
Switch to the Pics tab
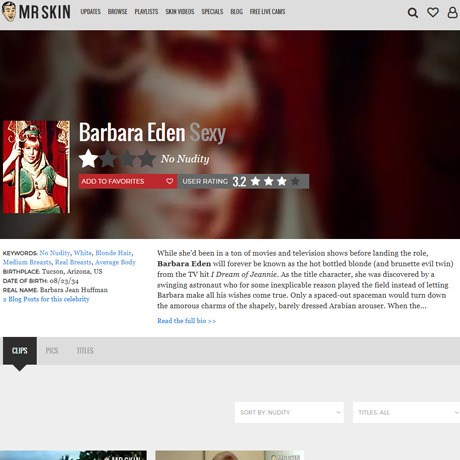click(52, 351)
